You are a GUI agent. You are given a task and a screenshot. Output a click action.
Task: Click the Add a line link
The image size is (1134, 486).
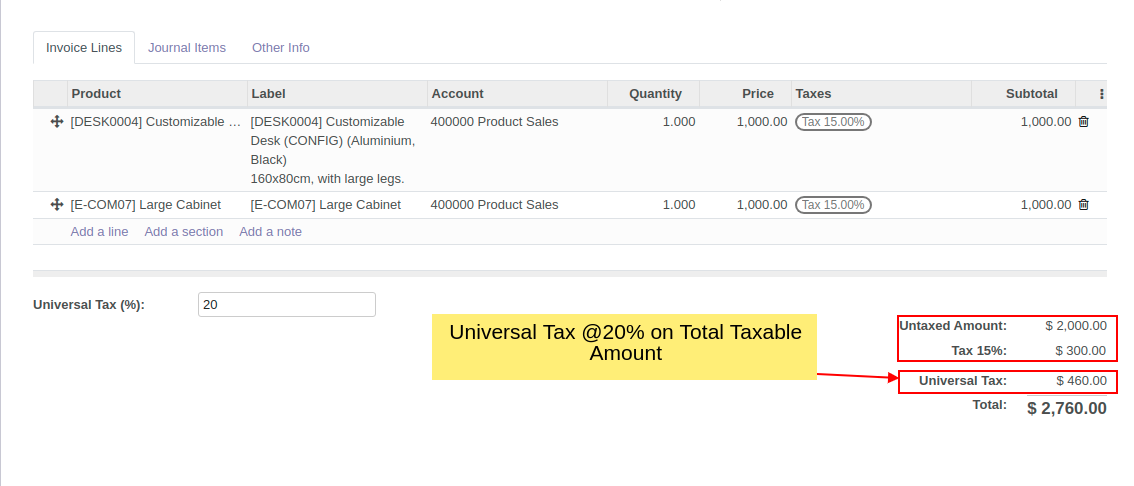[99, 232]
